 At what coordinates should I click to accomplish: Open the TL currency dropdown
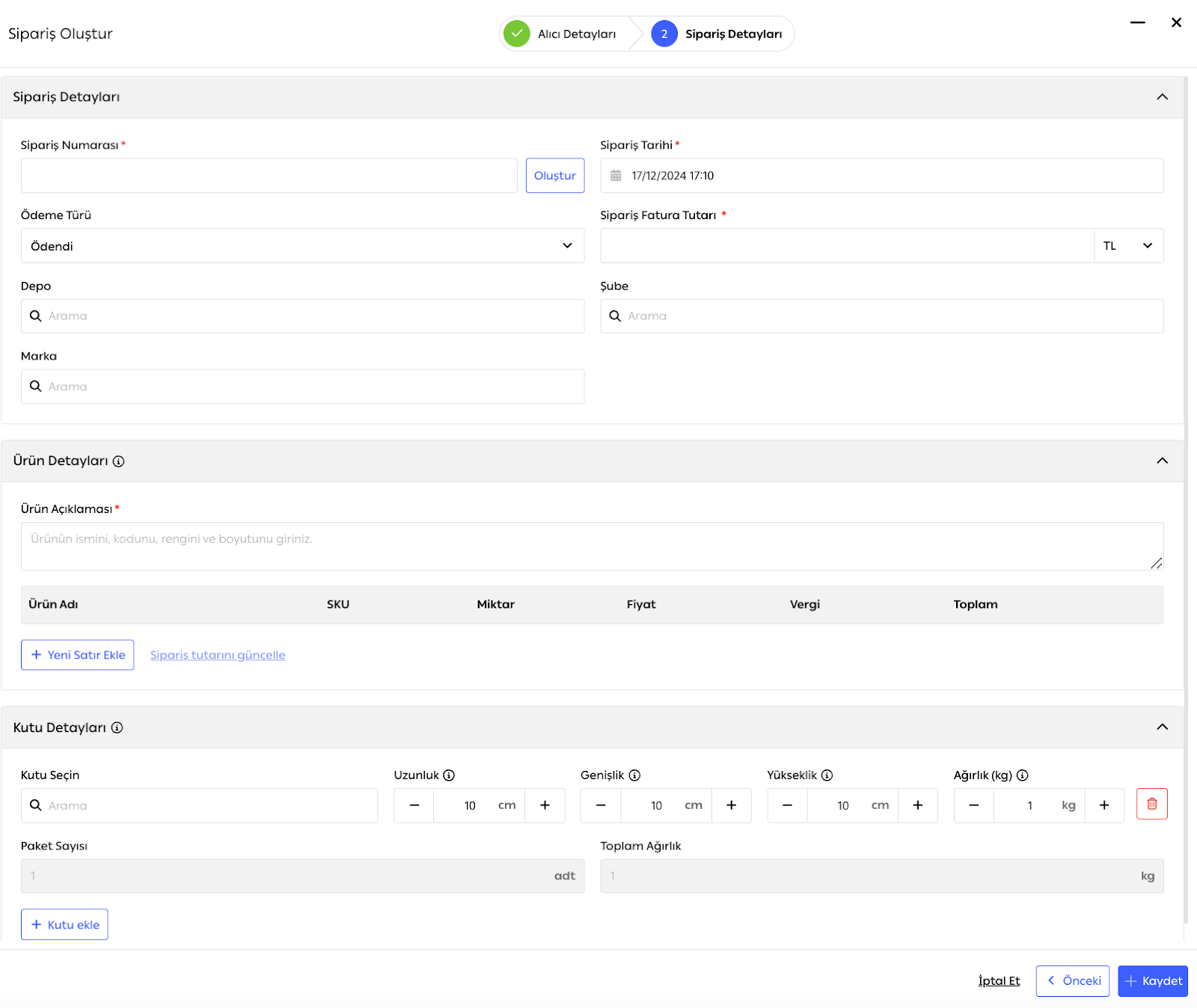pos(1128,246)
